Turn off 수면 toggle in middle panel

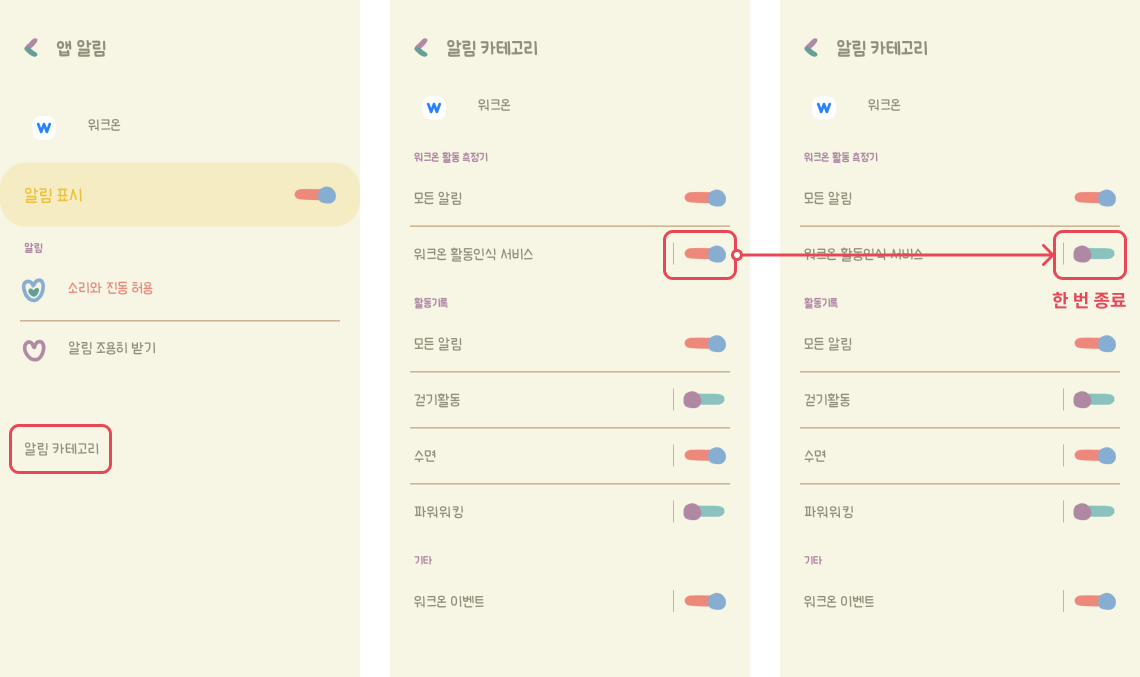(705, 456)
